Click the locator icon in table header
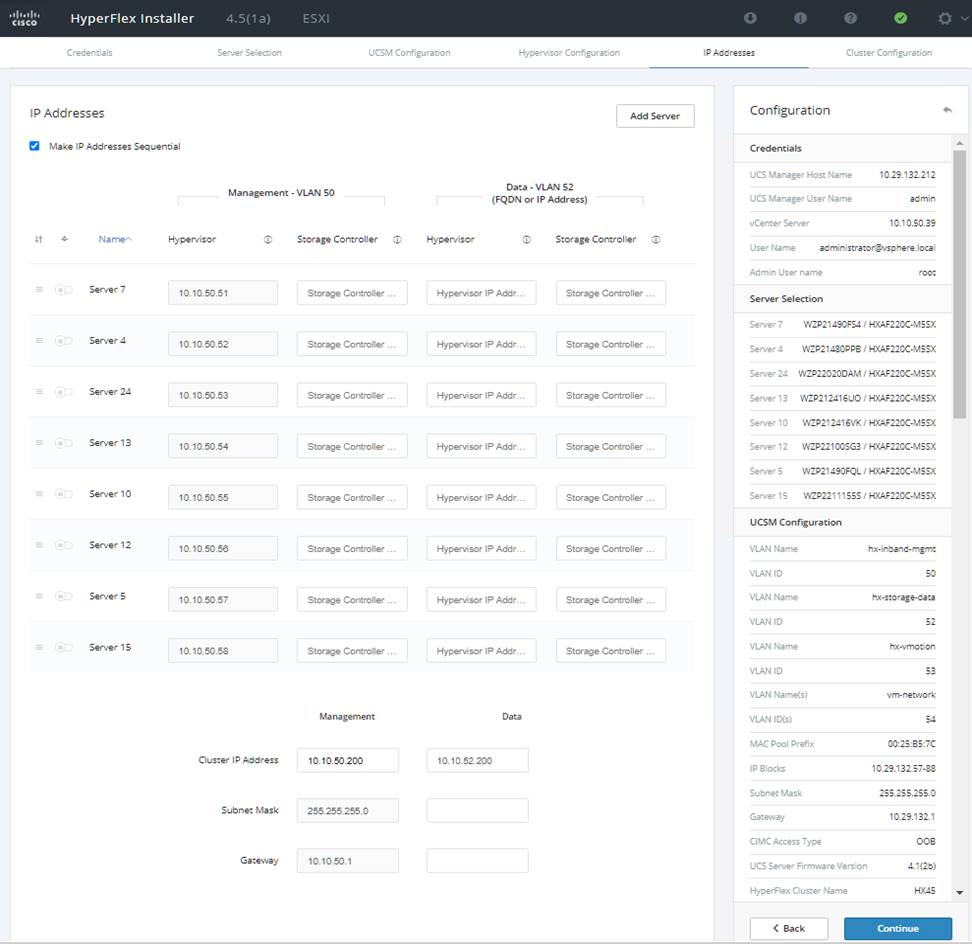 pos(64,239)
